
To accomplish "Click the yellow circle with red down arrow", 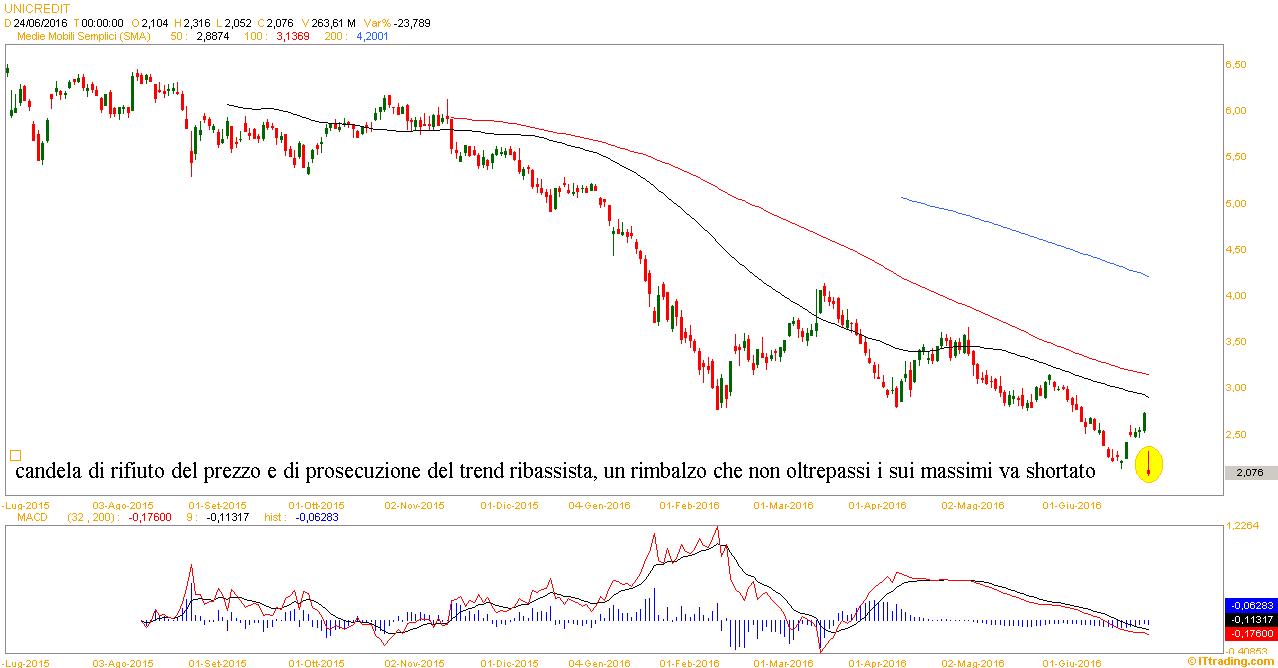I will [1149, 464].
